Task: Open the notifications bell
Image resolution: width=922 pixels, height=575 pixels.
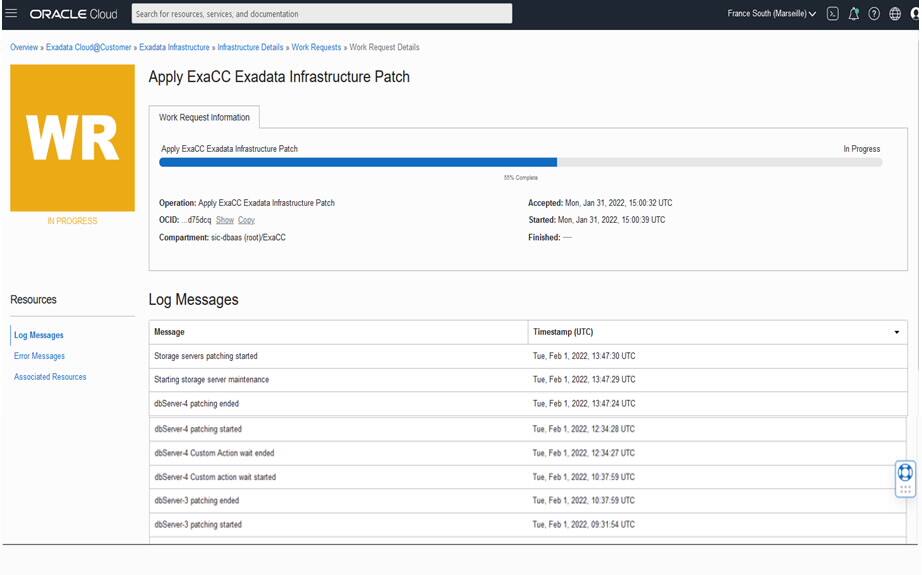Action: (x=853, y=14)
